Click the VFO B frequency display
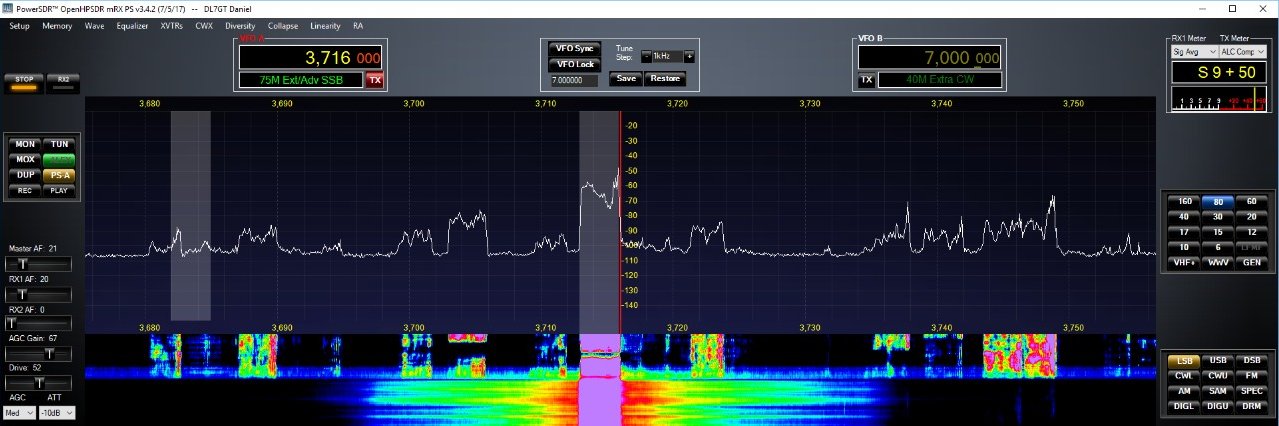Image resolution: width=1279 pixels, height=426 pixels. point(930,58)
